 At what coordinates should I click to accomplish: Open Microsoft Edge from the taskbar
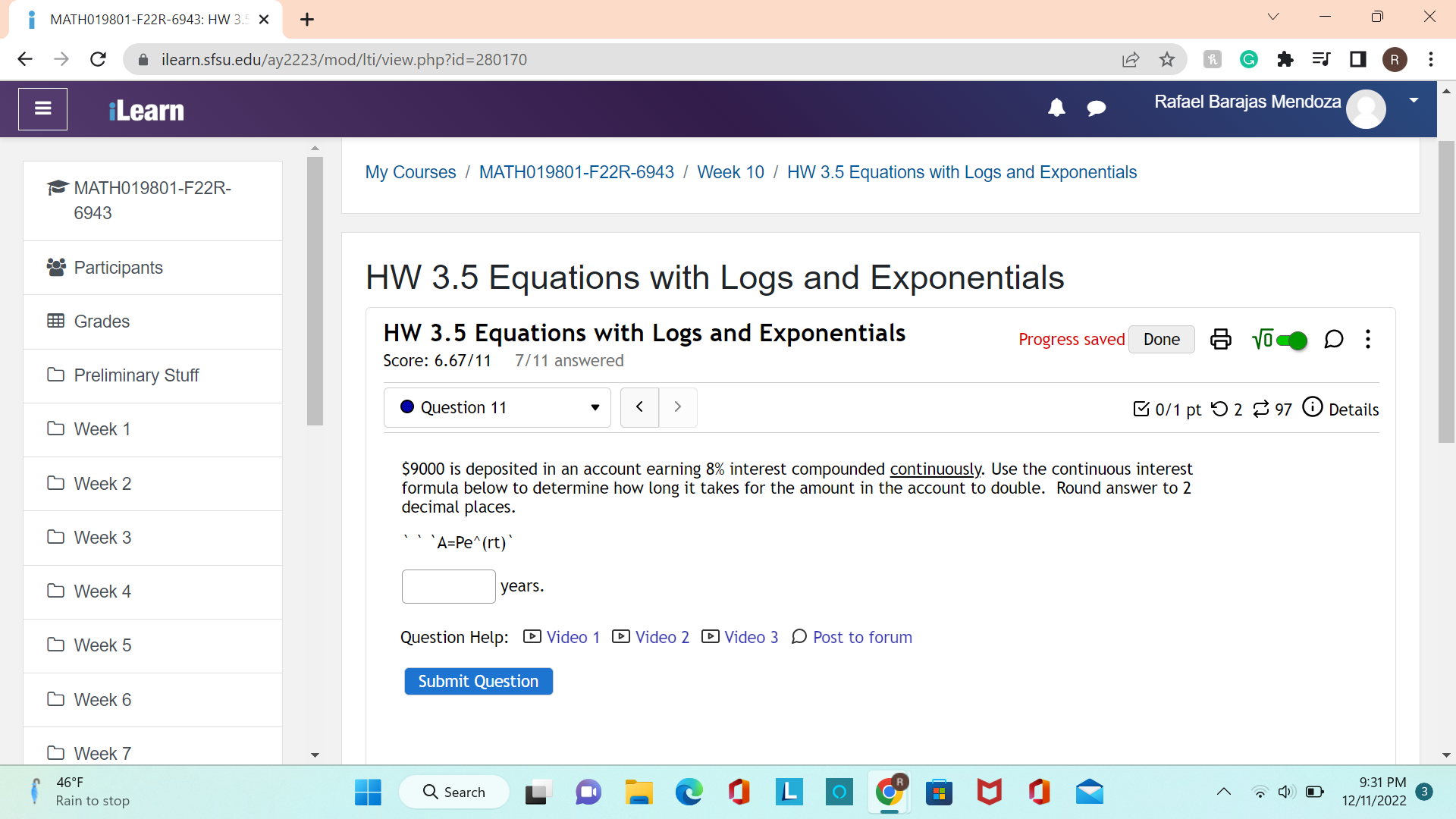point(689,792)
